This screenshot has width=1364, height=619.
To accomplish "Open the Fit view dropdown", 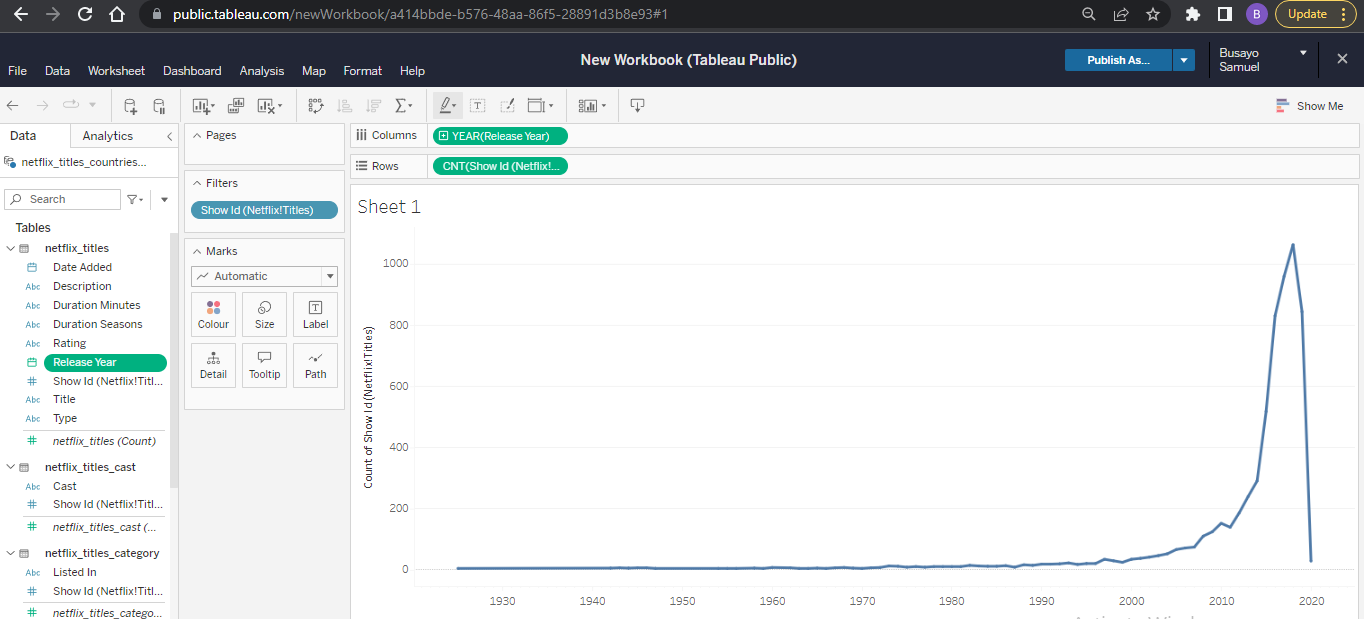I will click(x=541, y=106).
